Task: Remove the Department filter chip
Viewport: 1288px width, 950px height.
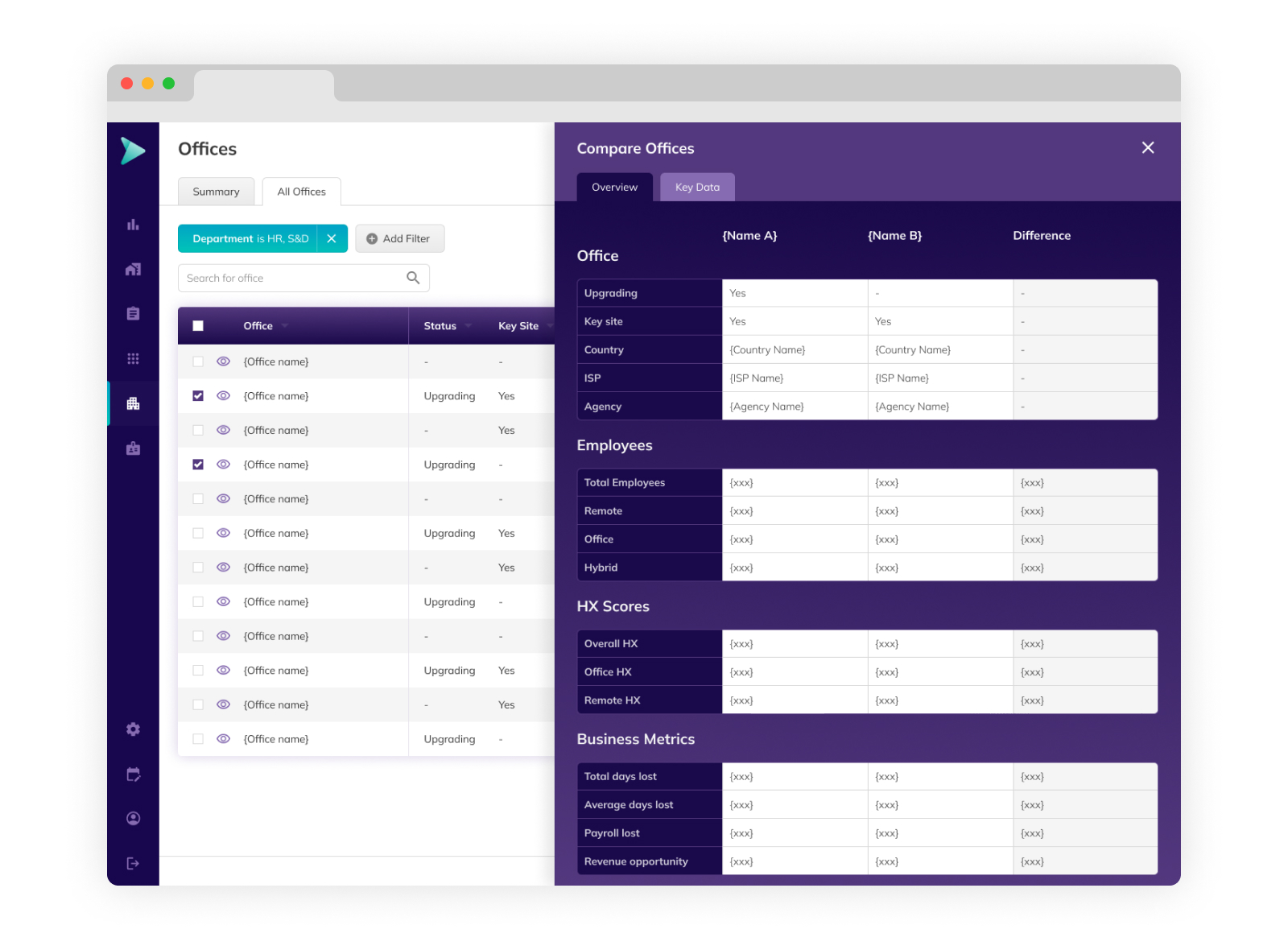Action: 332,239
